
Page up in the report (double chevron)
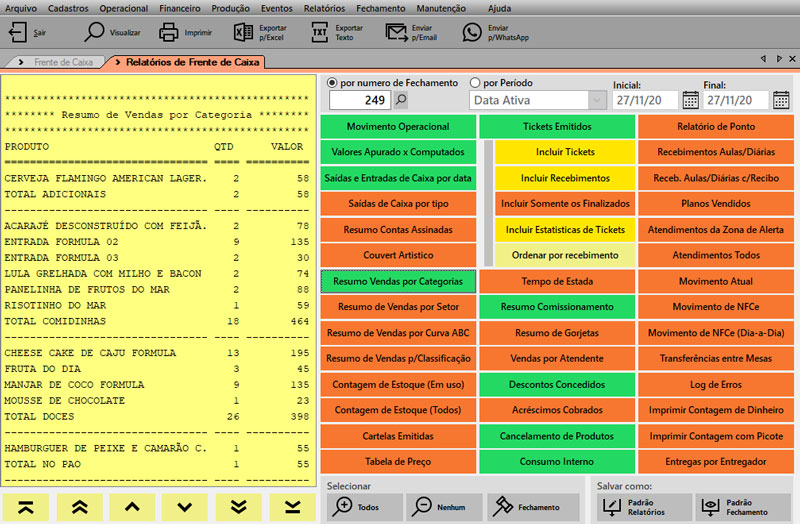pyautogui.click(x=80, y=507)
